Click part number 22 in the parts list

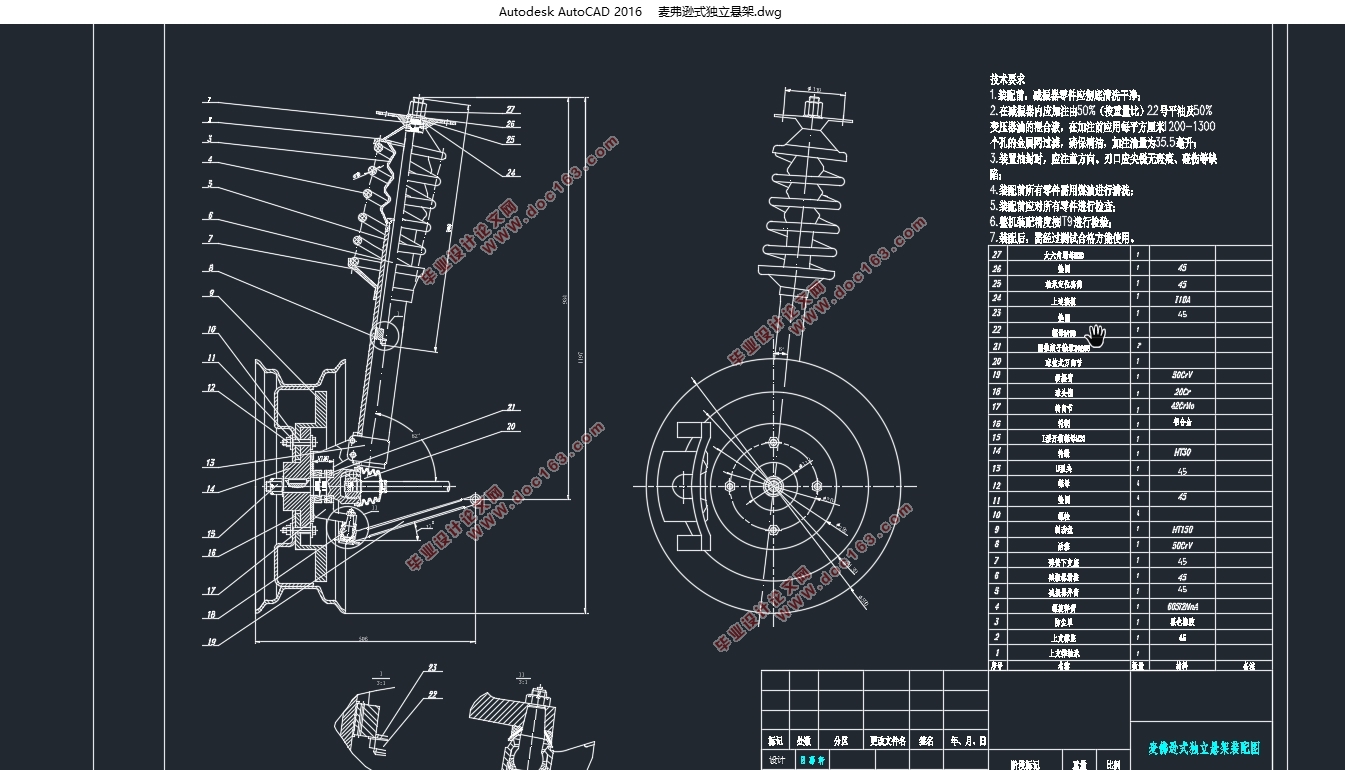(x=996, y=330)
